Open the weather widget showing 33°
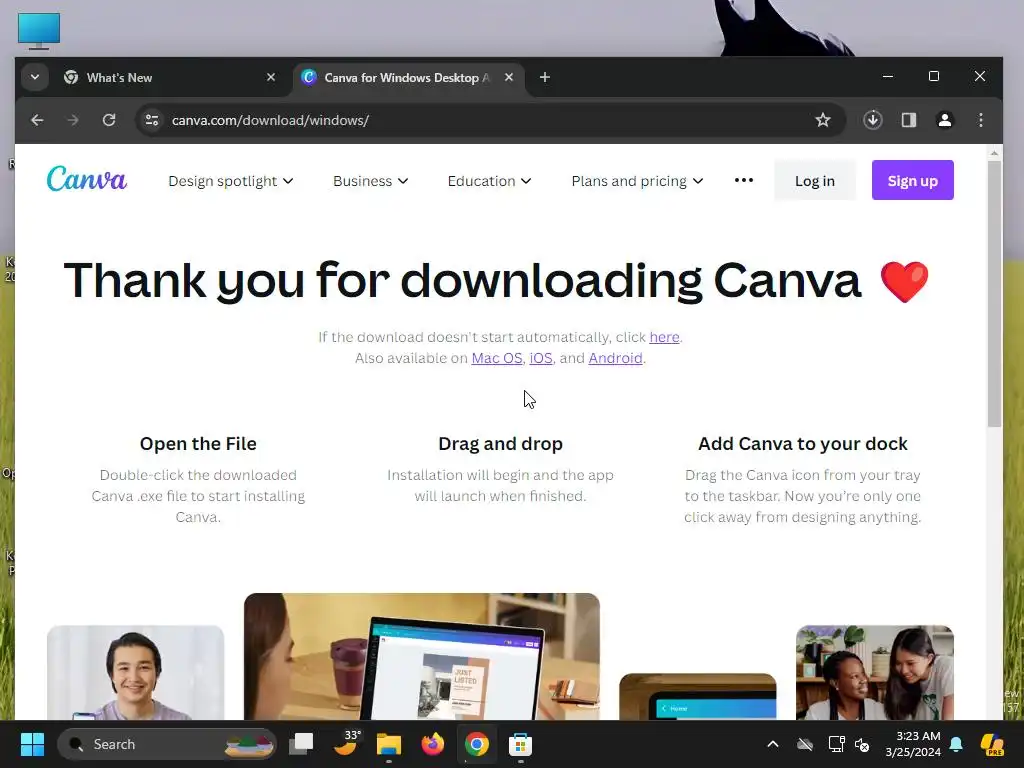 click(346, 743)
